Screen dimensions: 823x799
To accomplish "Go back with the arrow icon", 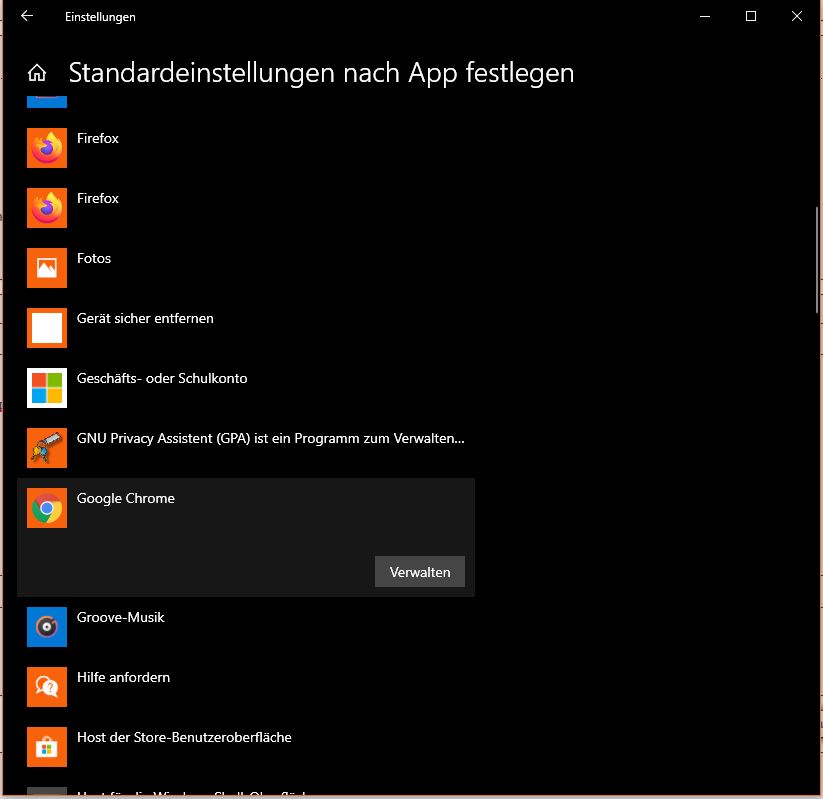I will tap(27, 16).
